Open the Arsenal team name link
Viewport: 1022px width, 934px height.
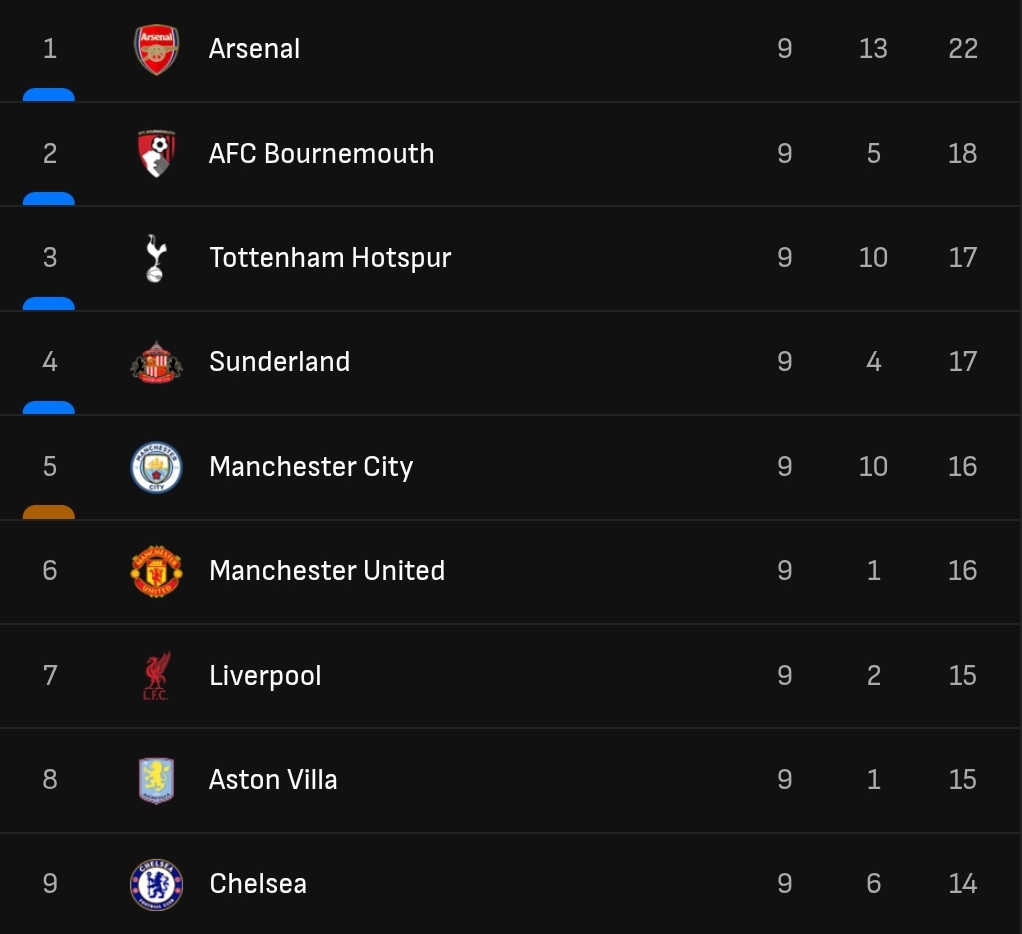(x=254, y=49)
